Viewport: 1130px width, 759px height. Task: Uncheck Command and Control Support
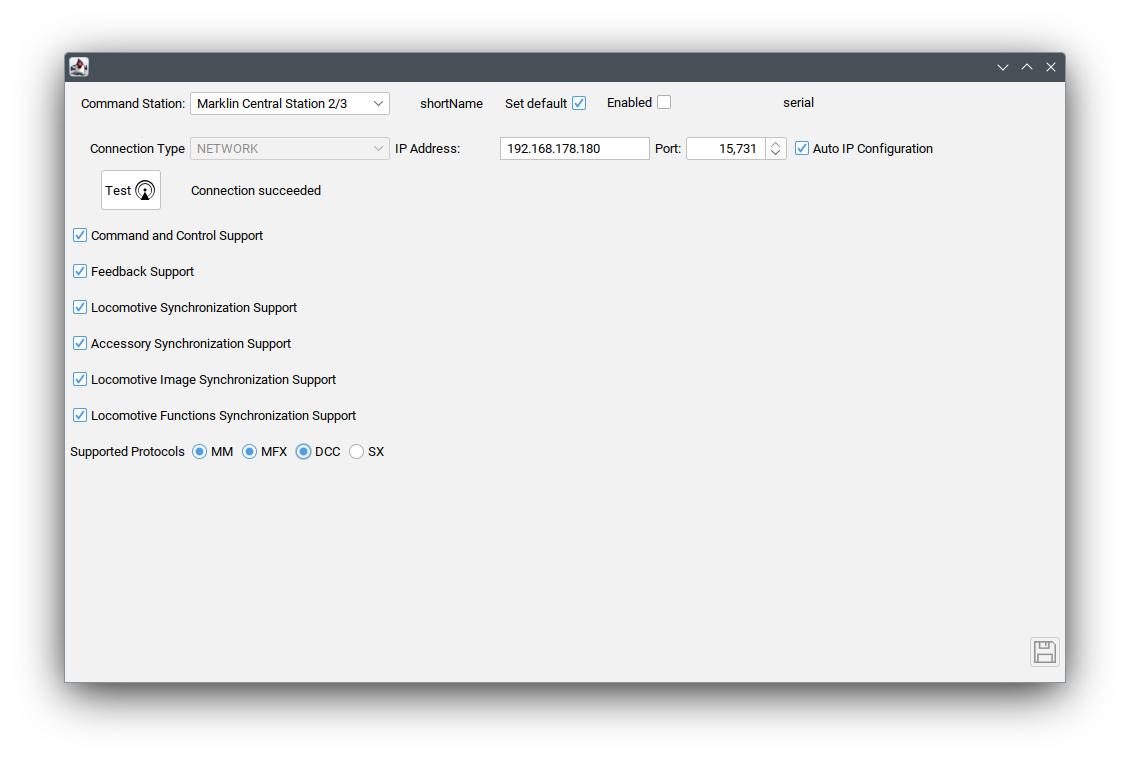coord(80,235)
